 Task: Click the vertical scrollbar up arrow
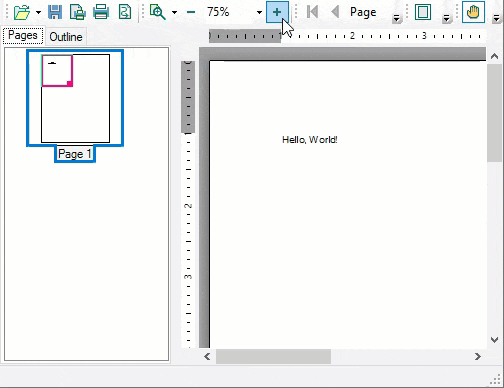tap(494, 56)
